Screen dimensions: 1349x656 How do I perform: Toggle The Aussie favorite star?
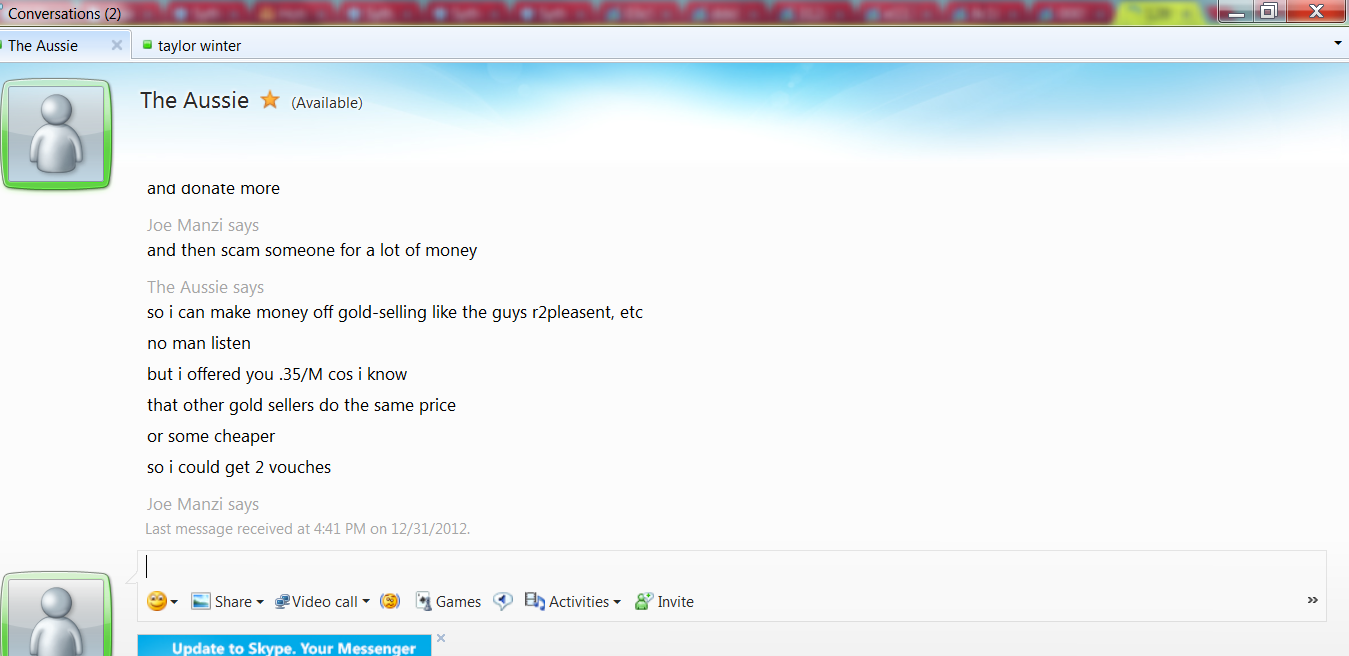[270, 100]
